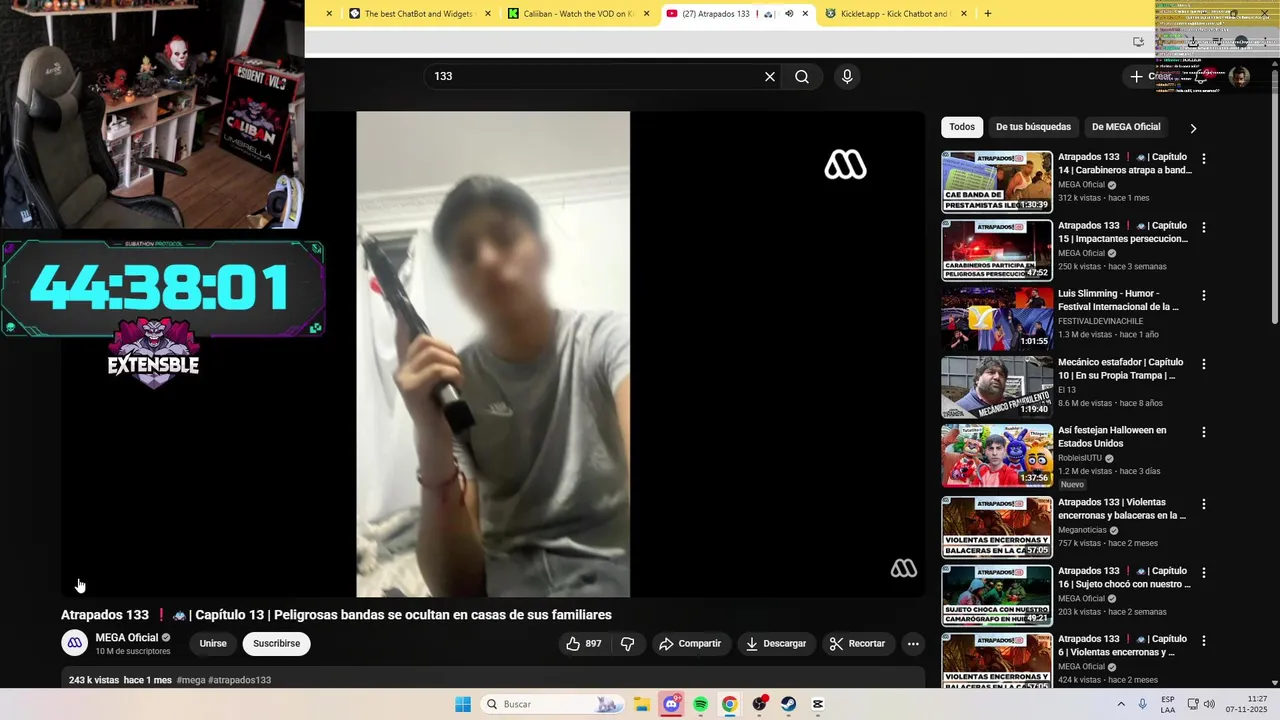
Task: Open the MEGA Oficial channel name link
Action: 127,638
